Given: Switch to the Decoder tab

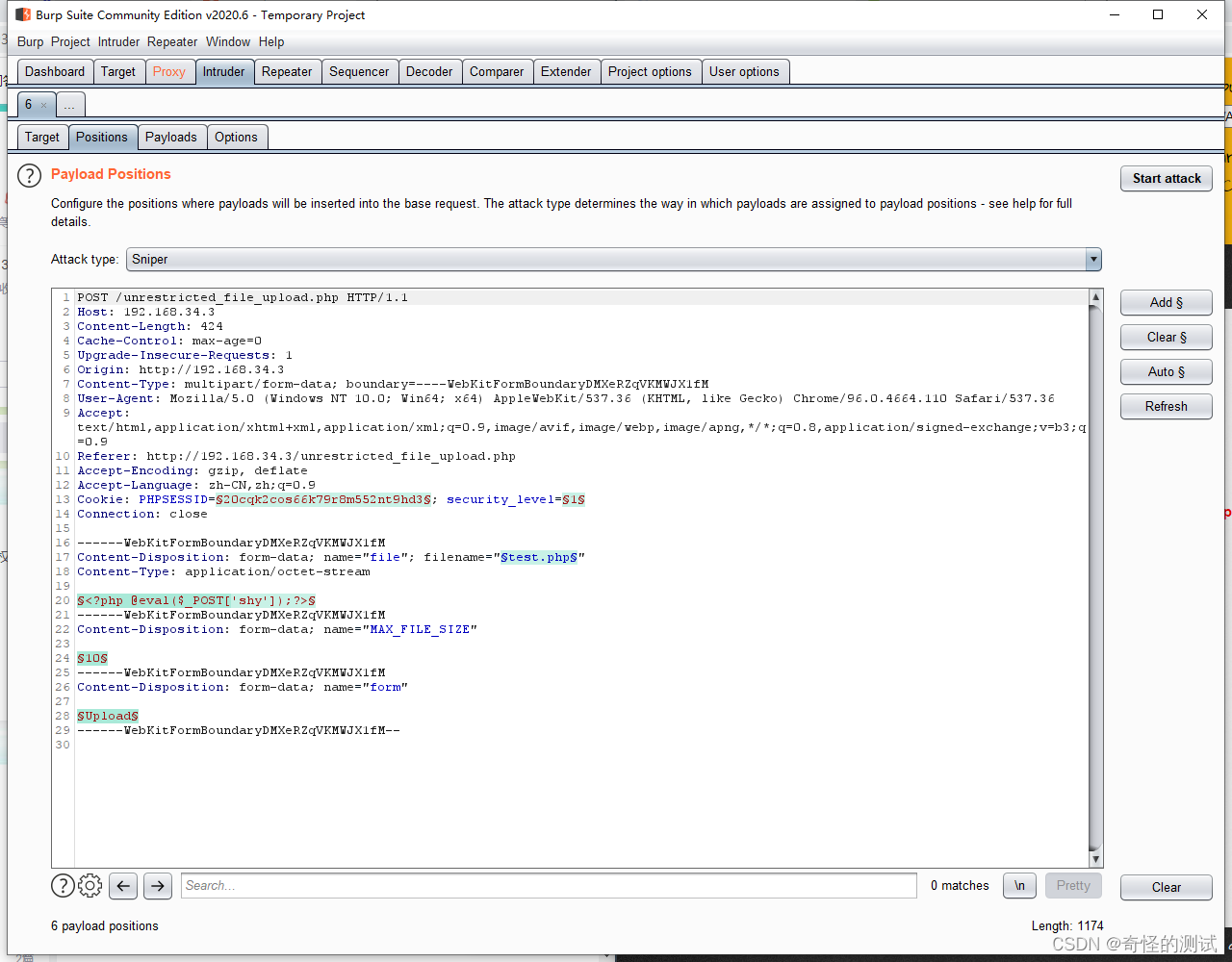Looking at the screenshot, I should click(x=429, y=71).
